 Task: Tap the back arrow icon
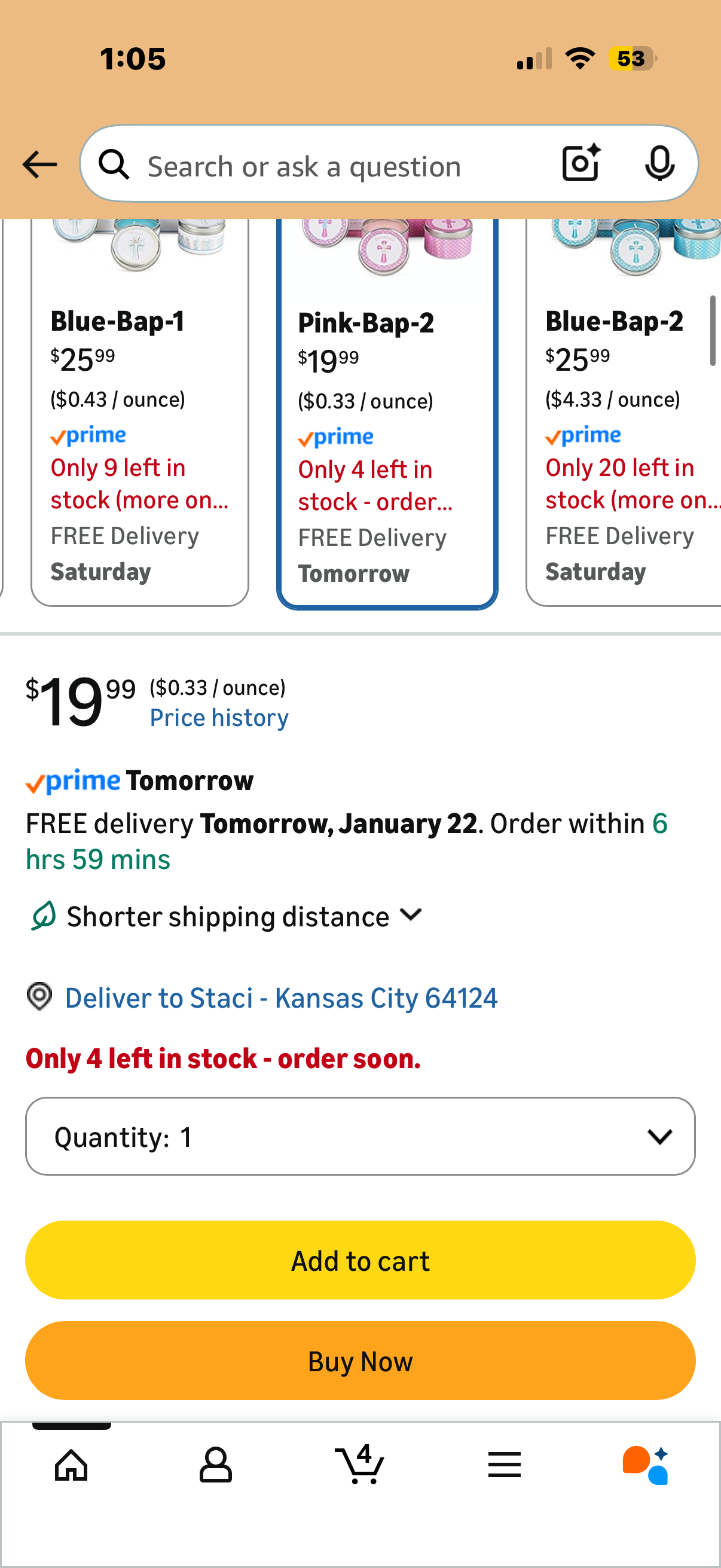tap(39, 164)
